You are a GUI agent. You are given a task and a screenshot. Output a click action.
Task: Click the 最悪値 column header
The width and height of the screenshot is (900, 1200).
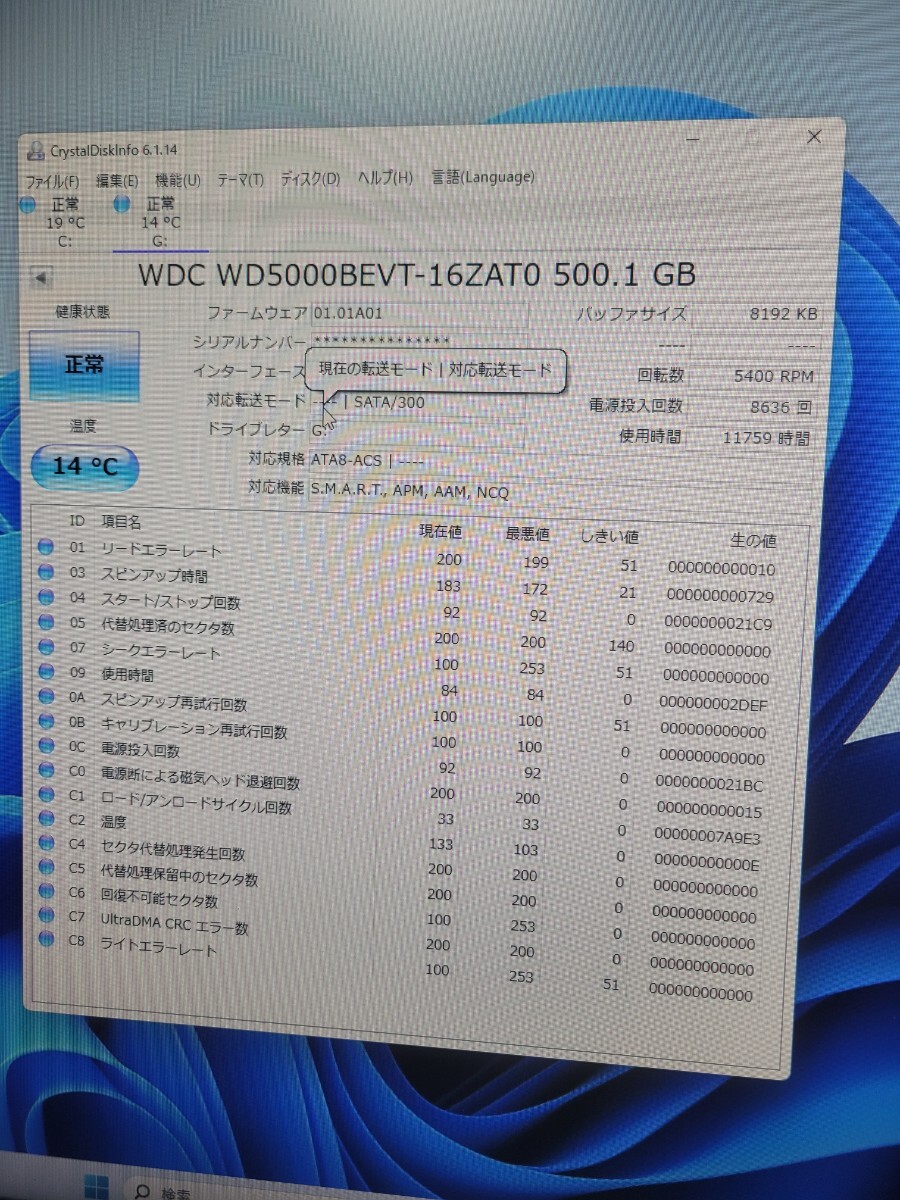pyautogui.click(x=527, y=534)
